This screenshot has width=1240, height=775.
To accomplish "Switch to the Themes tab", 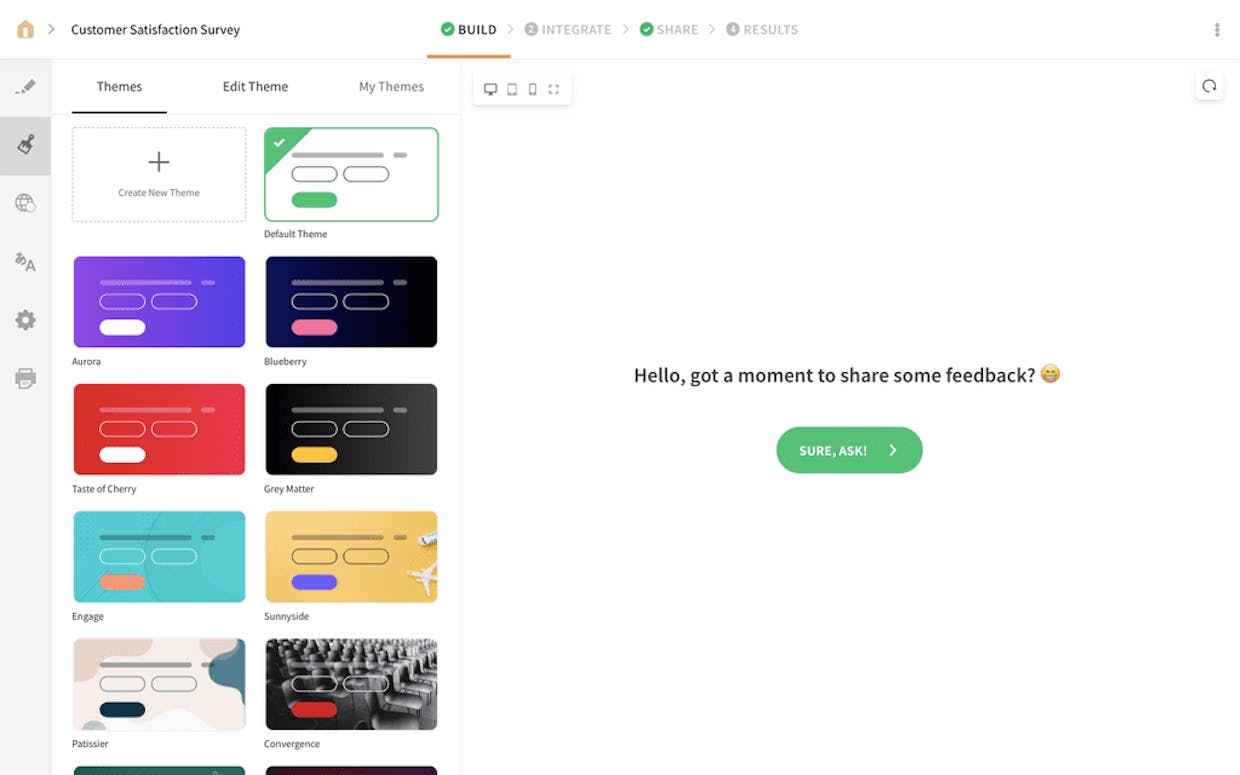I will (x=119, y=87).
